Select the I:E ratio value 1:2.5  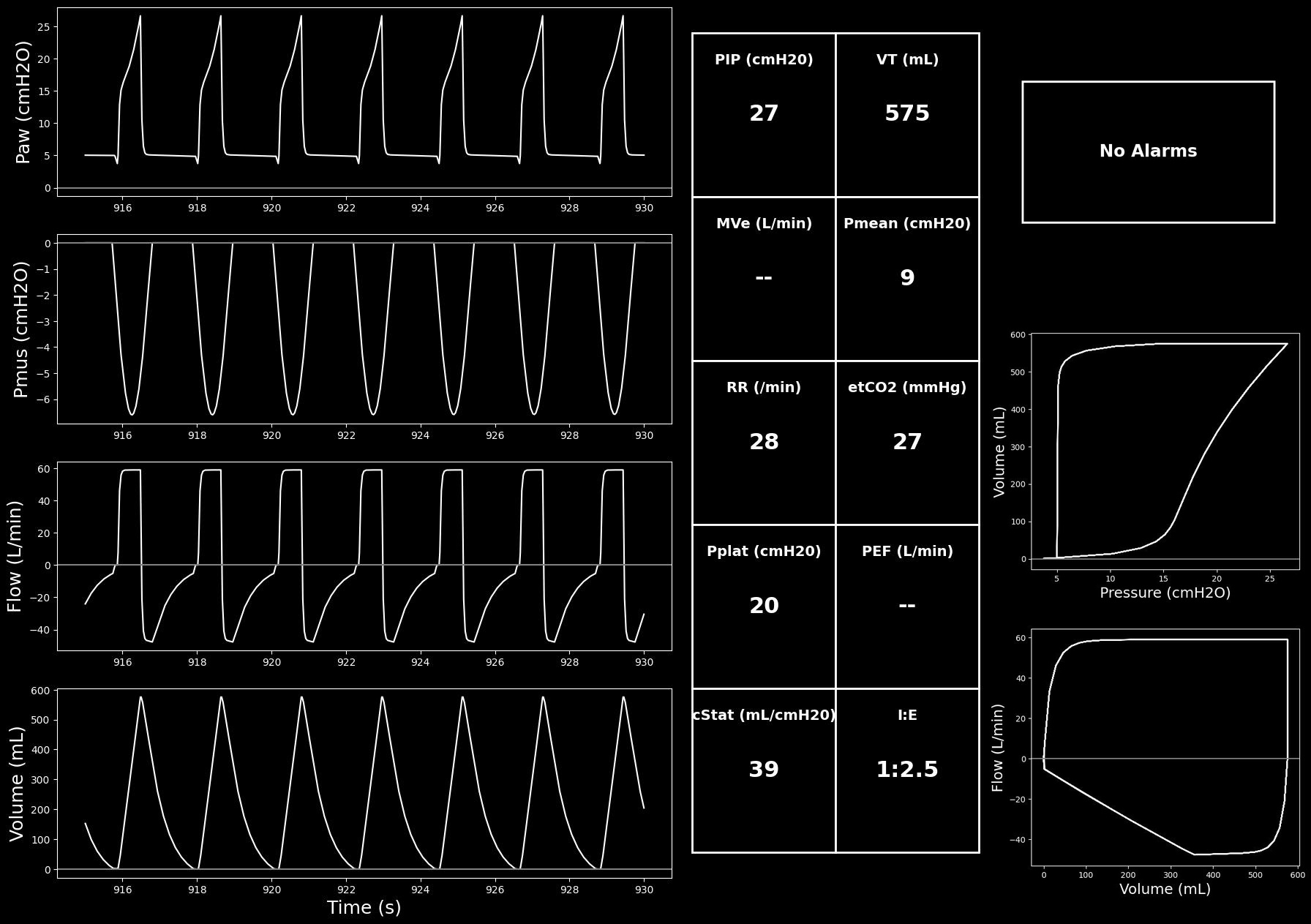tap(907, 769)
